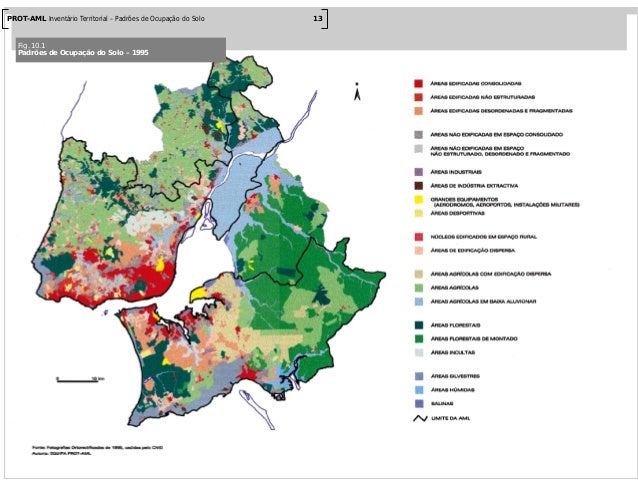Click the red Áreas Edificadas Consolidadas legend swatch
This screenshot has width=638, height=487.
coord(418,83)
